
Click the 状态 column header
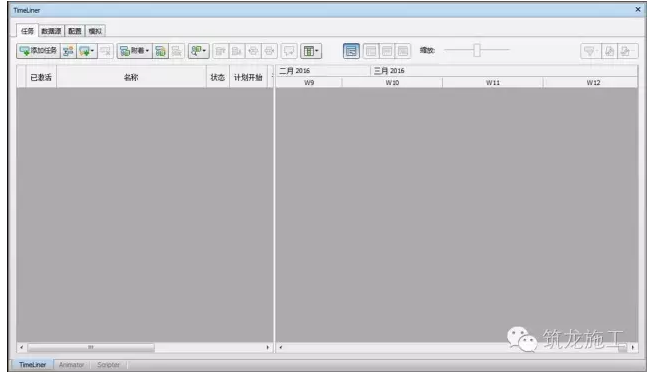coord(218,77)
